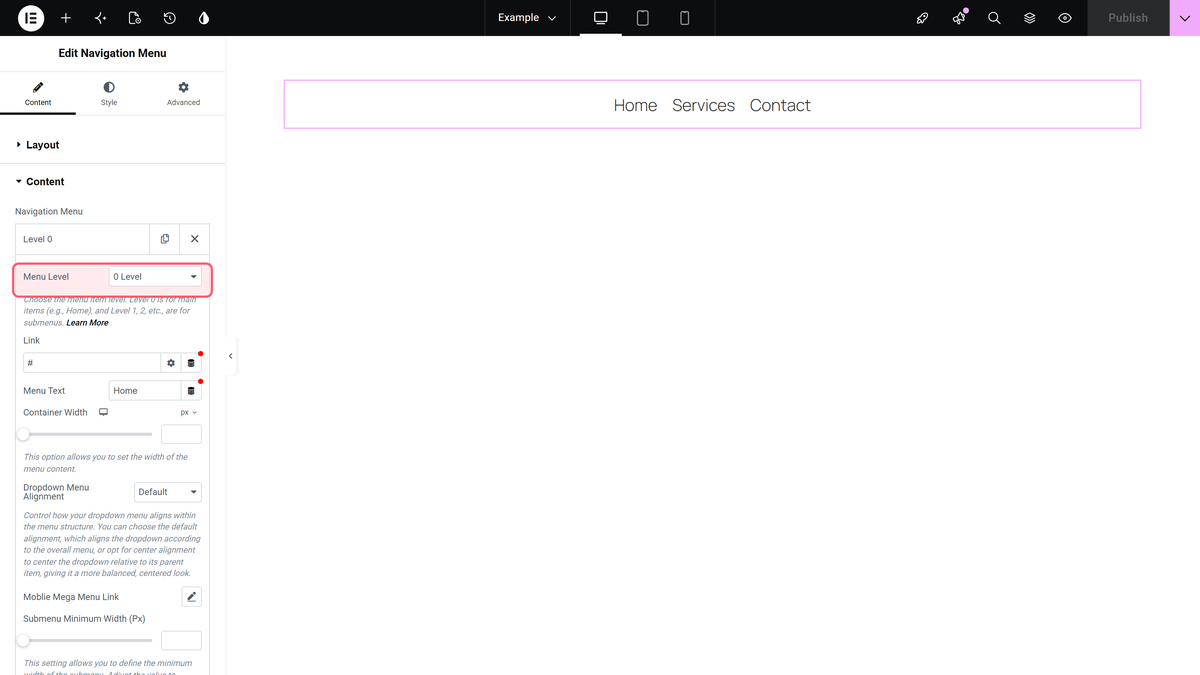Switch to mobile device view
This screenshot has height=675, width=1200.
684,18
